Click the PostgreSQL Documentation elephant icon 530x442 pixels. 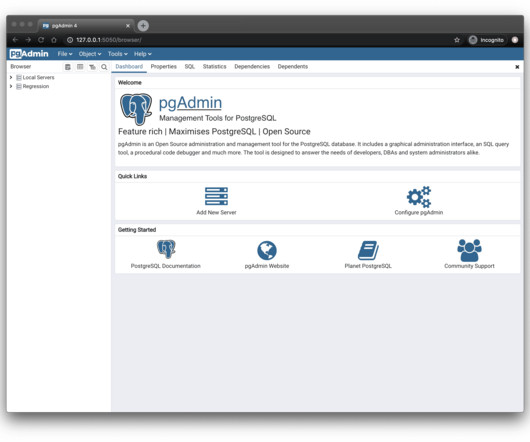pyautogui.click(x=166, y=249)
